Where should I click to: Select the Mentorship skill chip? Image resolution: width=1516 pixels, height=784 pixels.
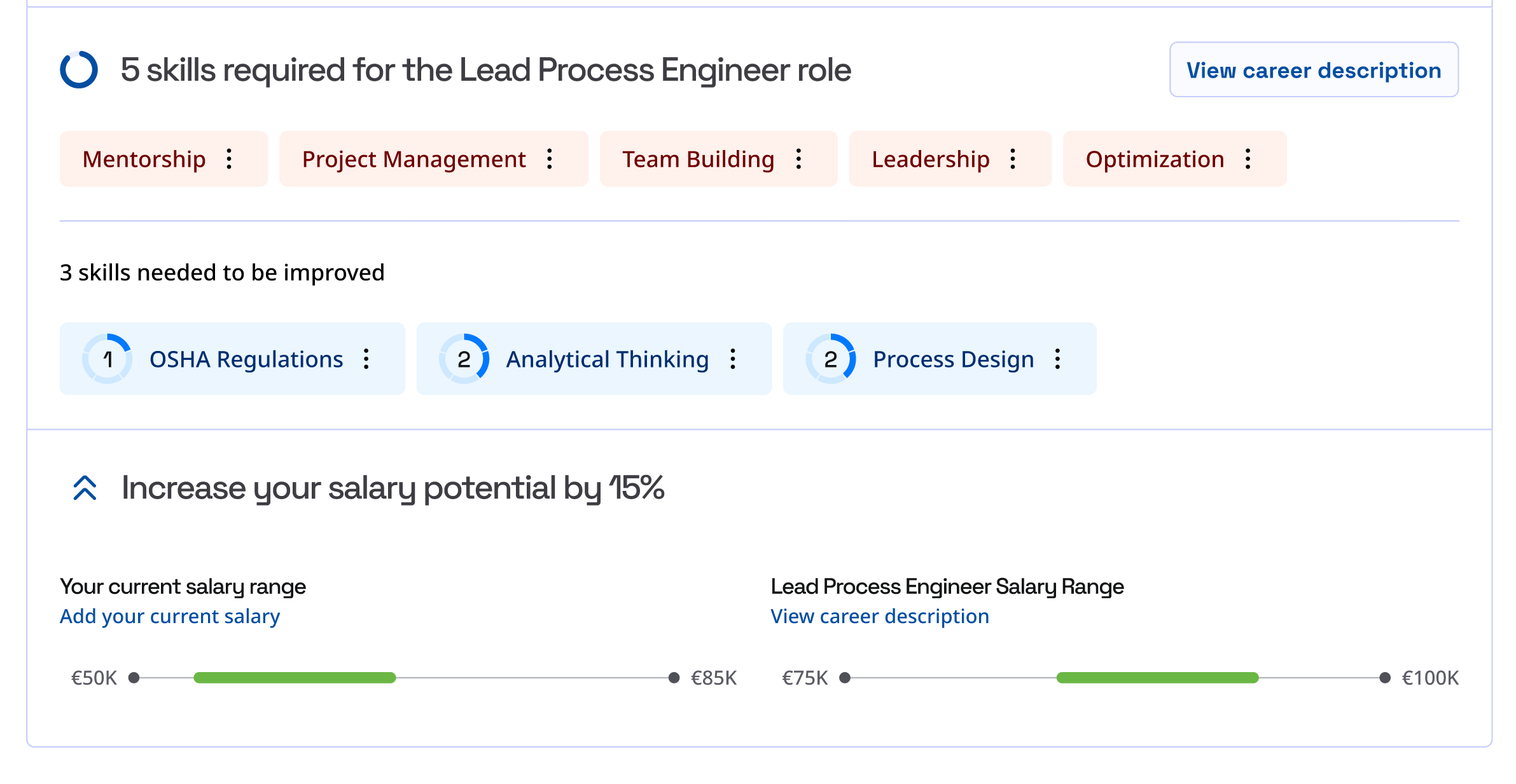click(144, 159)
